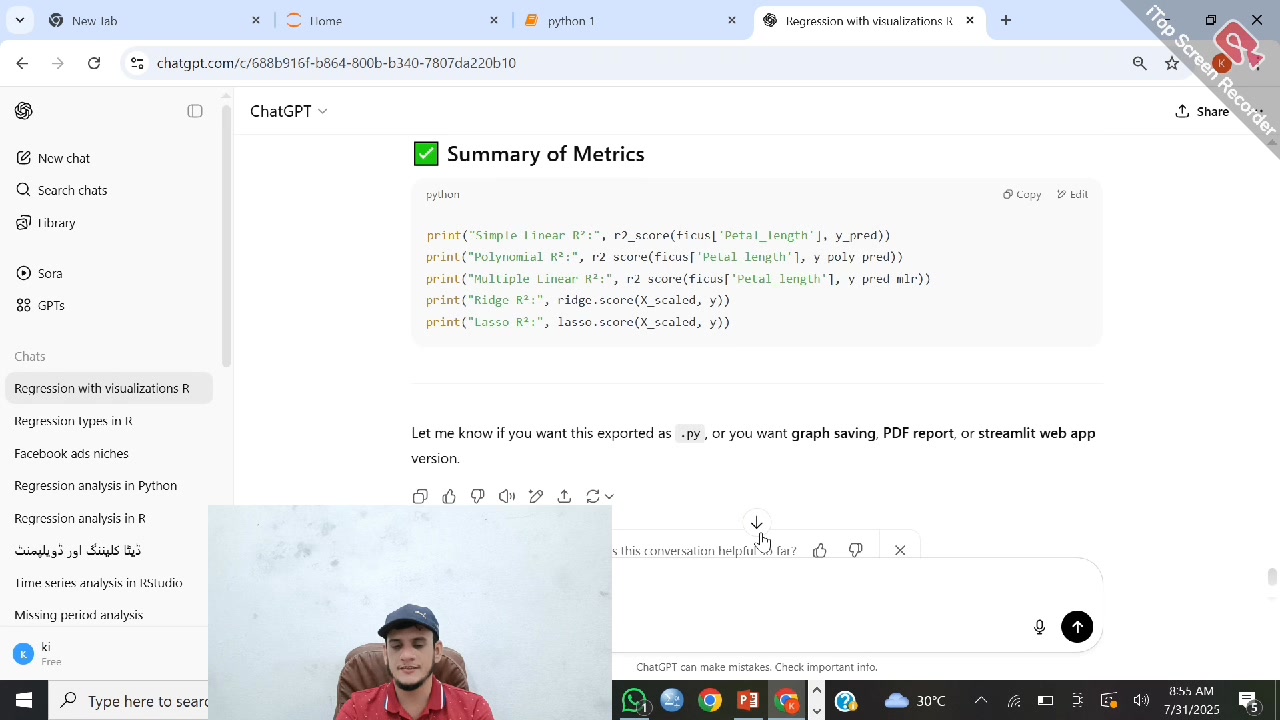Image resolution: width=1280 pixels, height=720 pixels.
Task: Open the 'Facebook ads niches' chat
Action: (x=109, y=453)
